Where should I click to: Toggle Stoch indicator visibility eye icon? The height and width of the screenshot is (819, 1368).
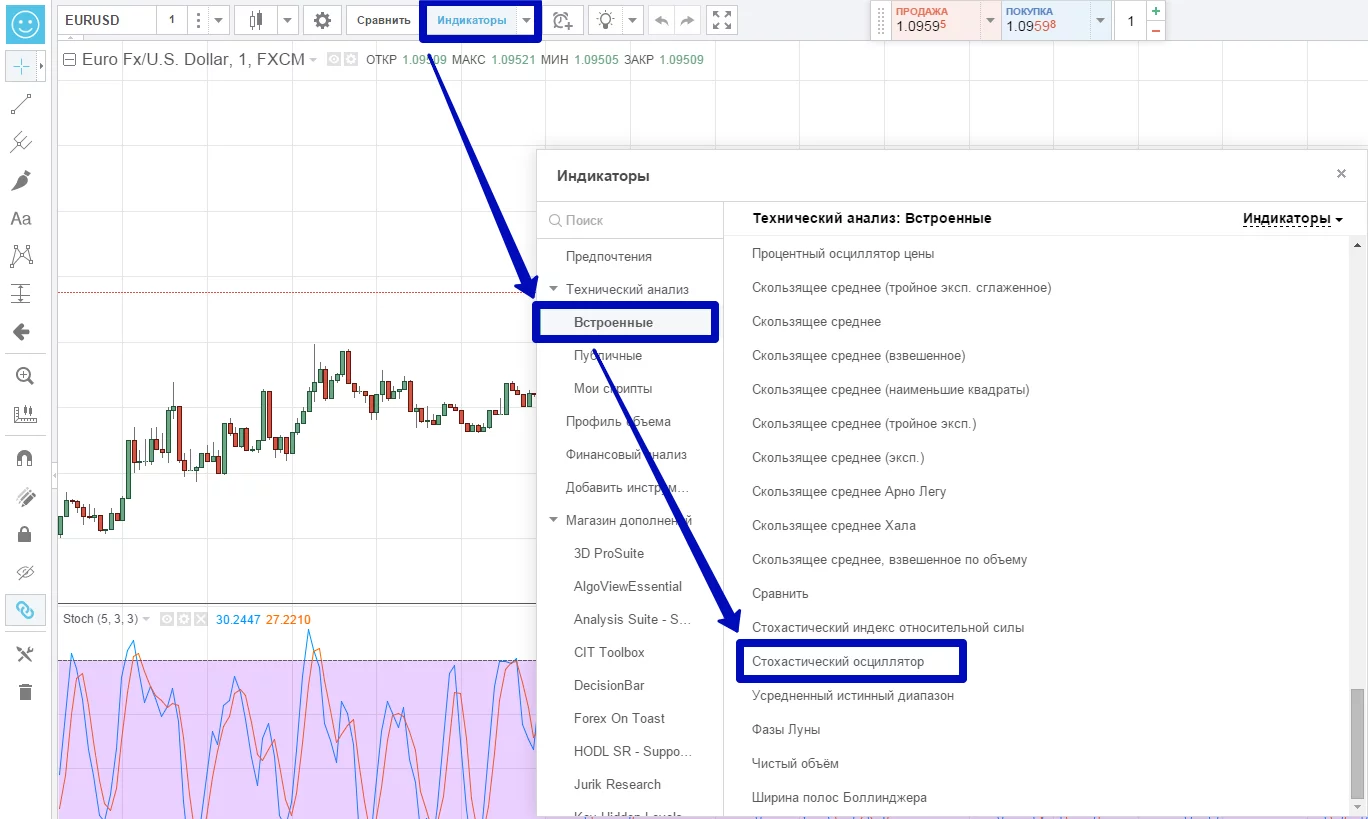click(x=168, y=619)
